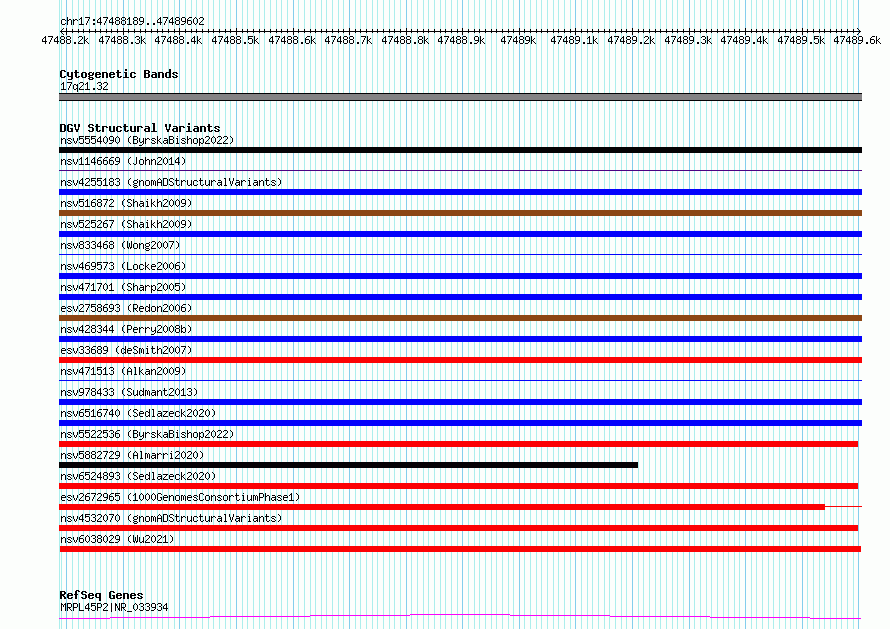Select the DGV Structural Variants track title

click(140, 128)
